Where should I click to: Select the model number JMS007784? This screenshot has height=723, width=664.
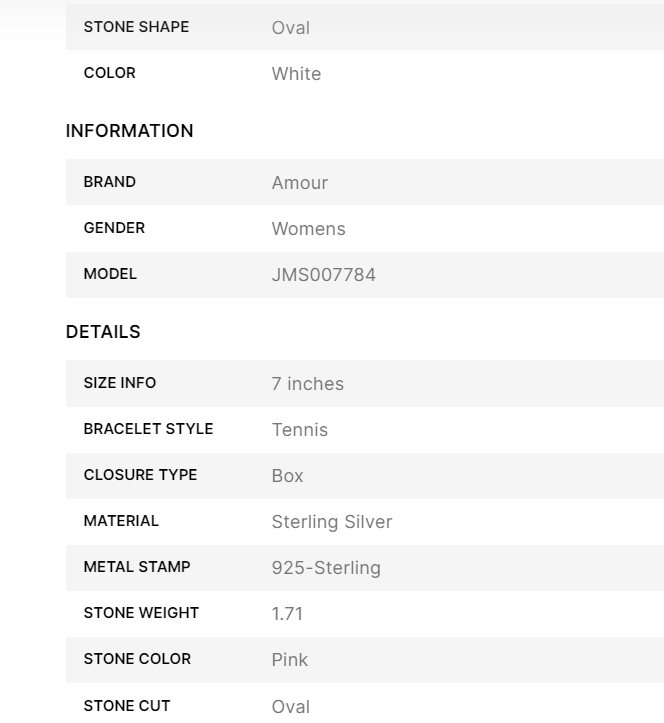click(x=323, y=275)
